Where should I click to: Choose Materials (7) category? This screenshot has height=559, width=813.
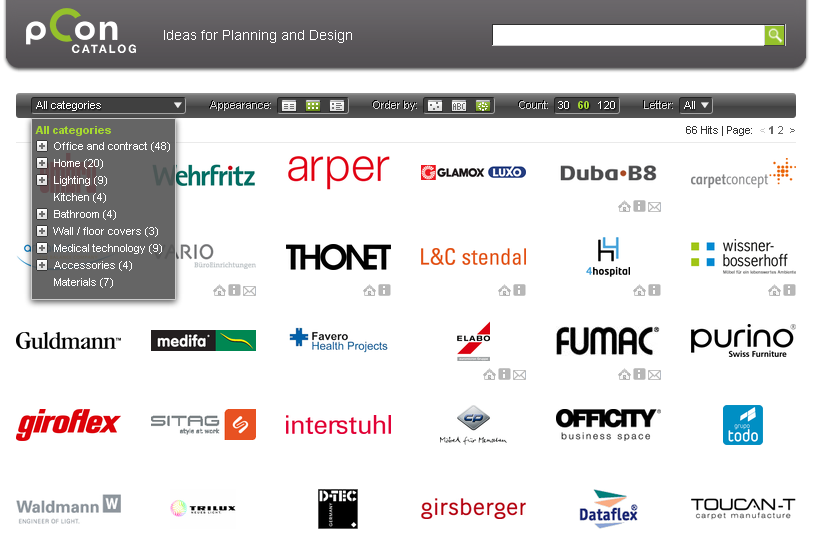[x=83, y=283]
